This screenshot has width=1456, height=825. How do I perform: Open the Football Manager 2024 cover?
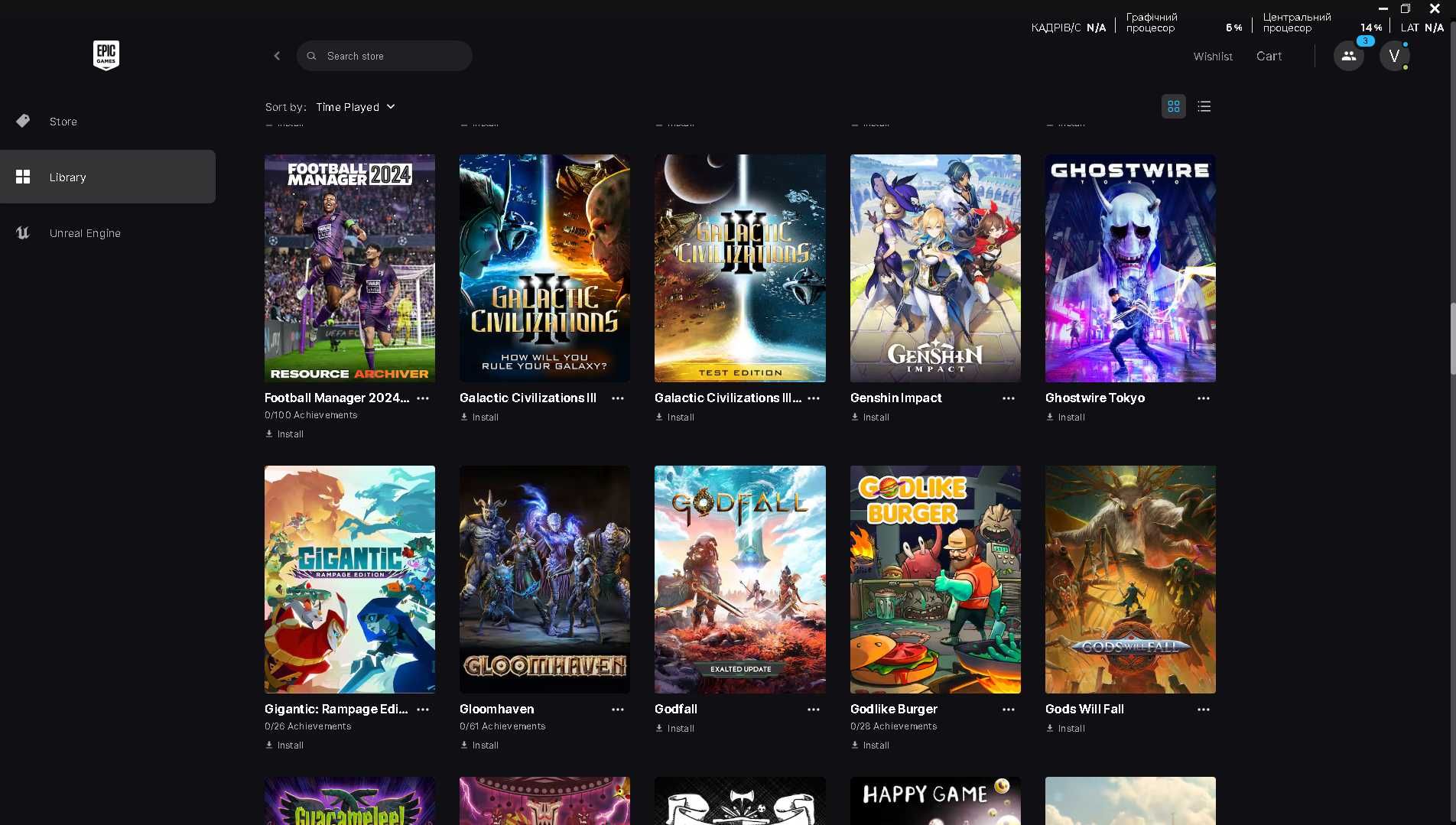[x=349, y=268]
